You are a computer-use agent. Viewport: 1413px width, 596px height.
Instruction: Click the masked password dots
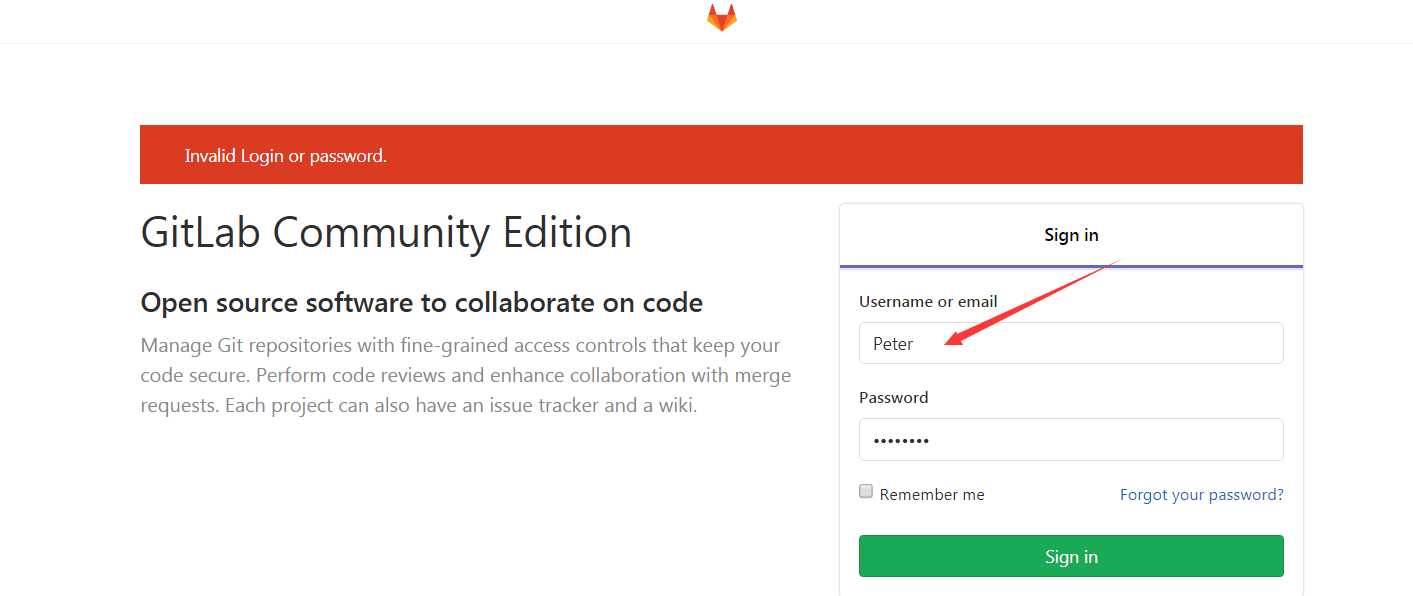click(x=901, y=441)
